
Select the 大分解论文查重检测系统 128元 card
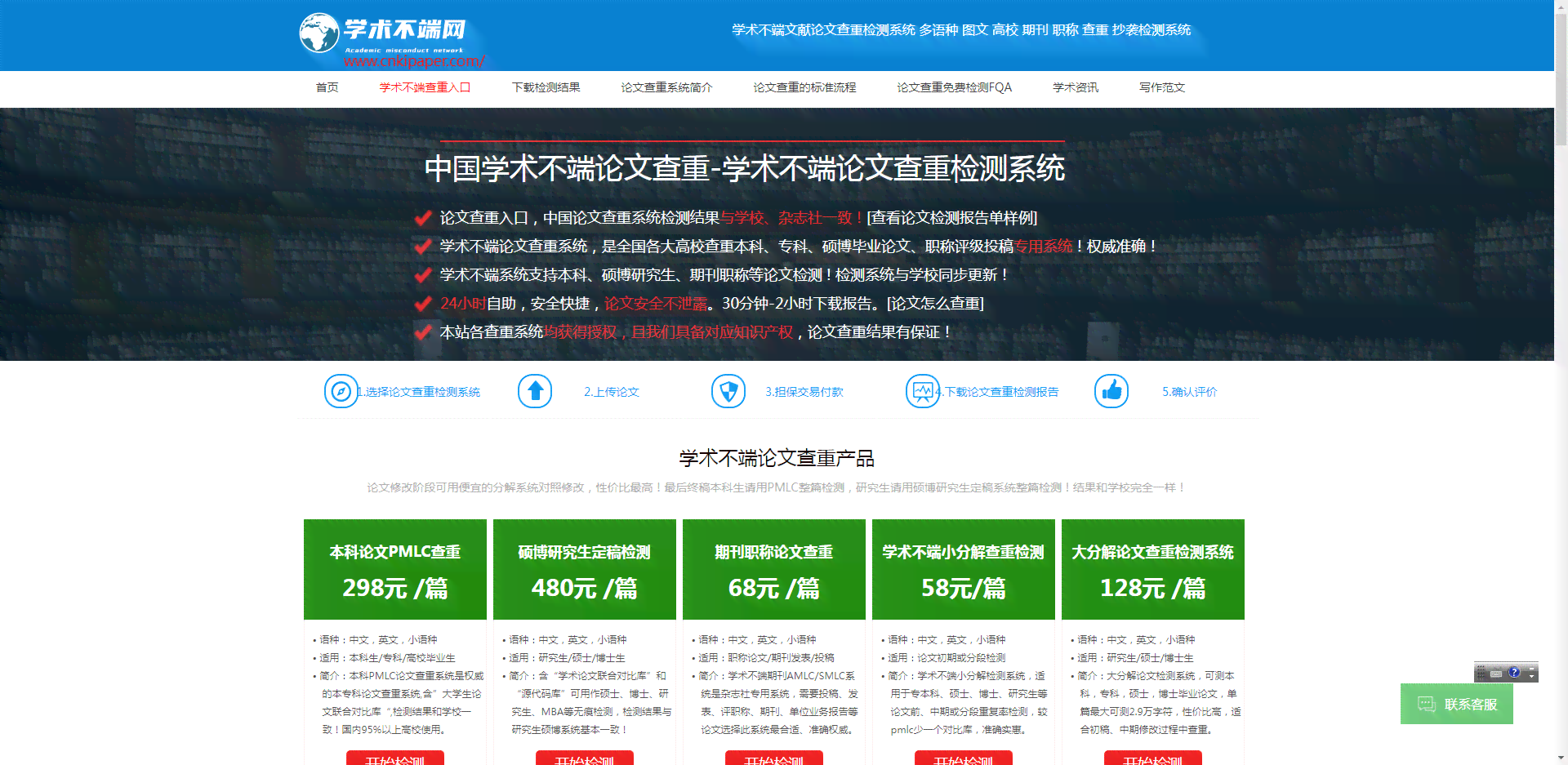[1153, 570]
